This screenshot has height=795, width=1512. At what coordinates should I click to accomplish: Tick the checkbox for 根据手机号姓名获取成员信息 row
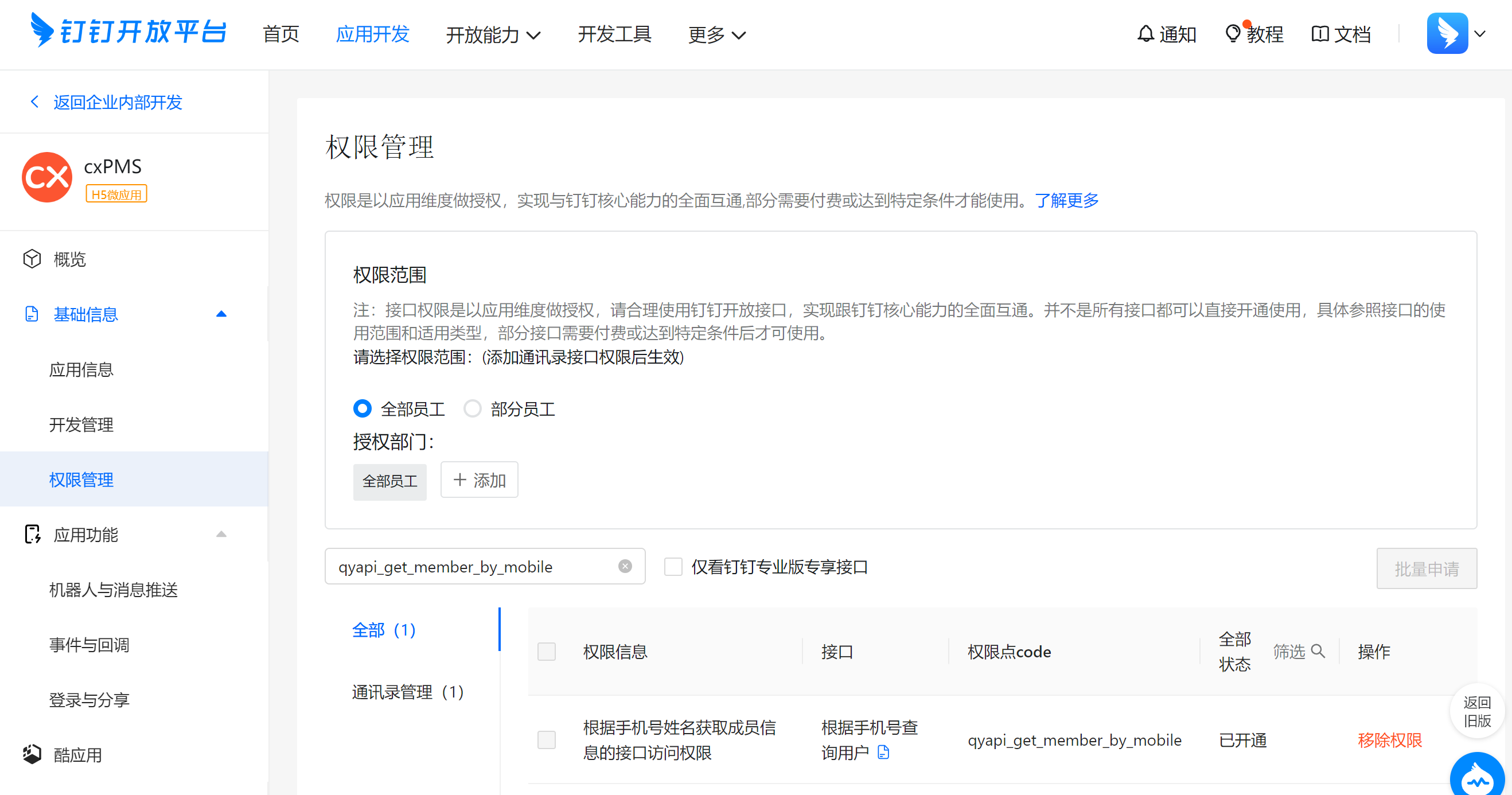(547, 740)
